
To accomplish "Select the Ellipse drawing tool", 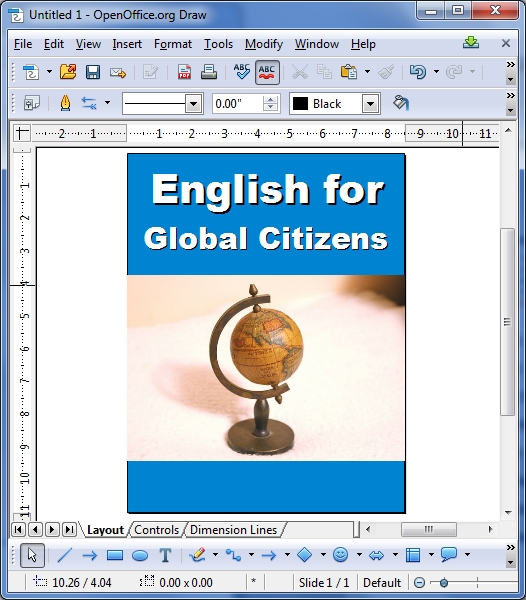I will pyautogui.click(x=140, y=555).
